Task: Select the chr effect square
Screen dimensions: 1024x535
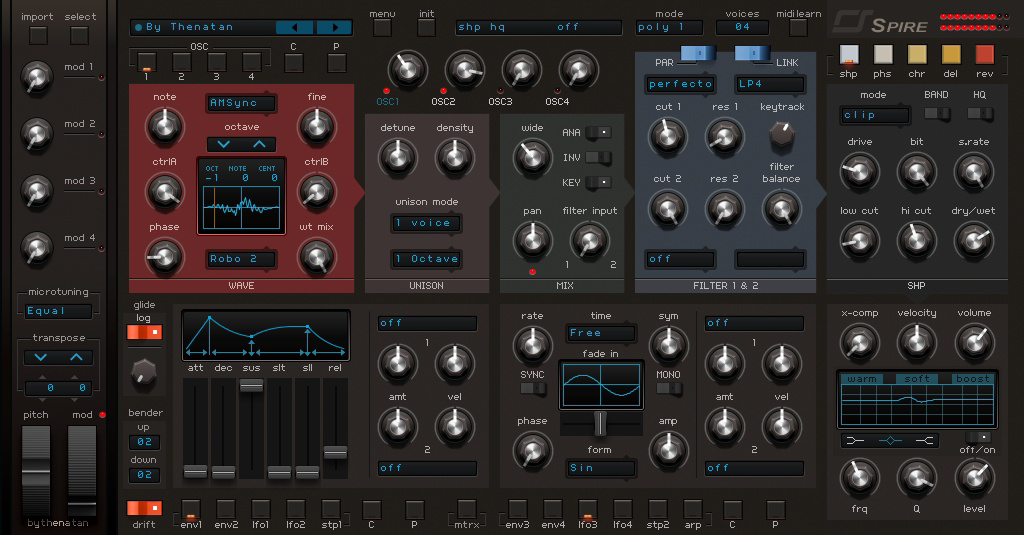Action: [x=917, y=55]
